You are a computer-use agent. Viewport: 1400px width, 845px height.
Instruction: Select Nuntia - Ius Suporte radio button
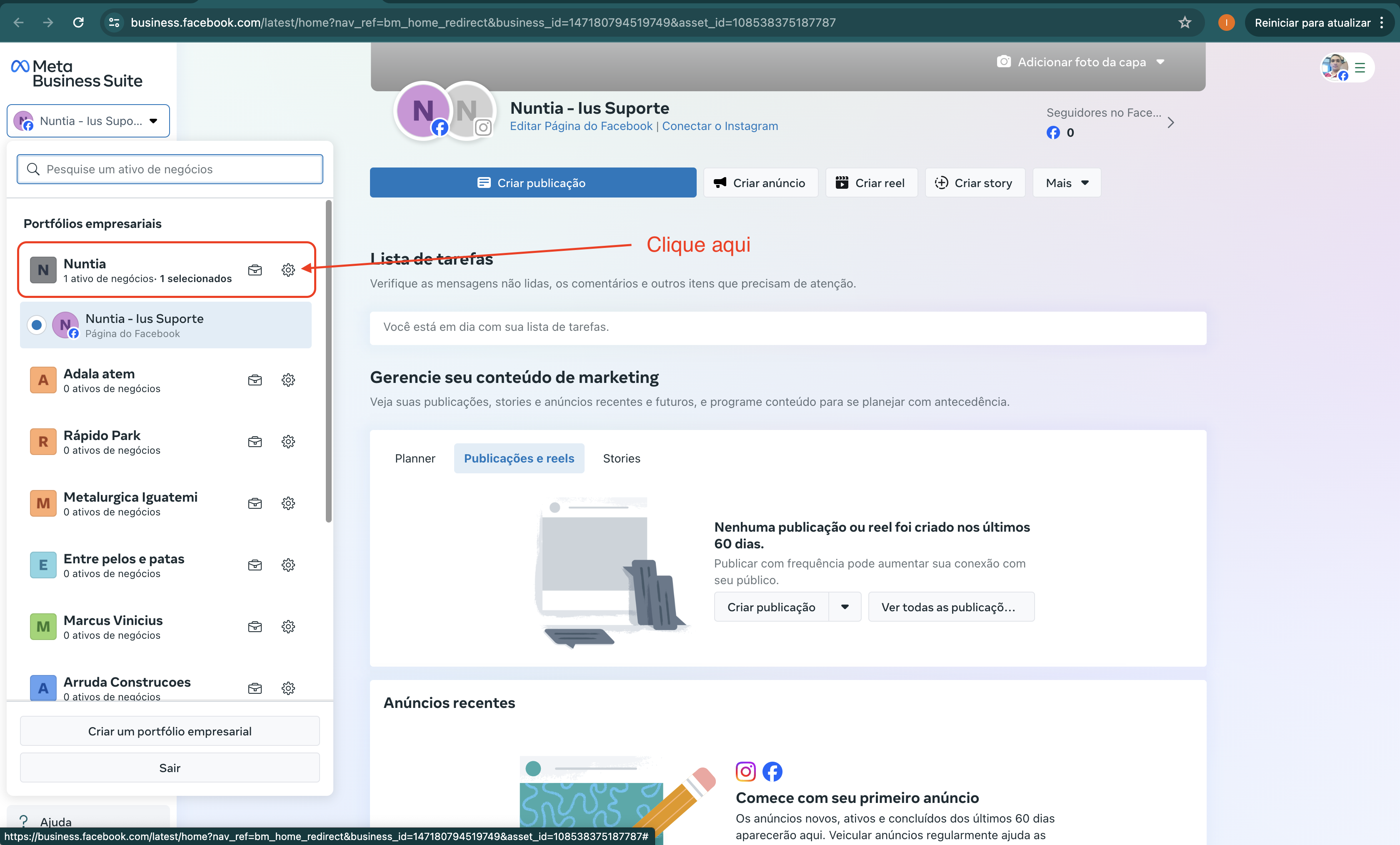point(36,325)
